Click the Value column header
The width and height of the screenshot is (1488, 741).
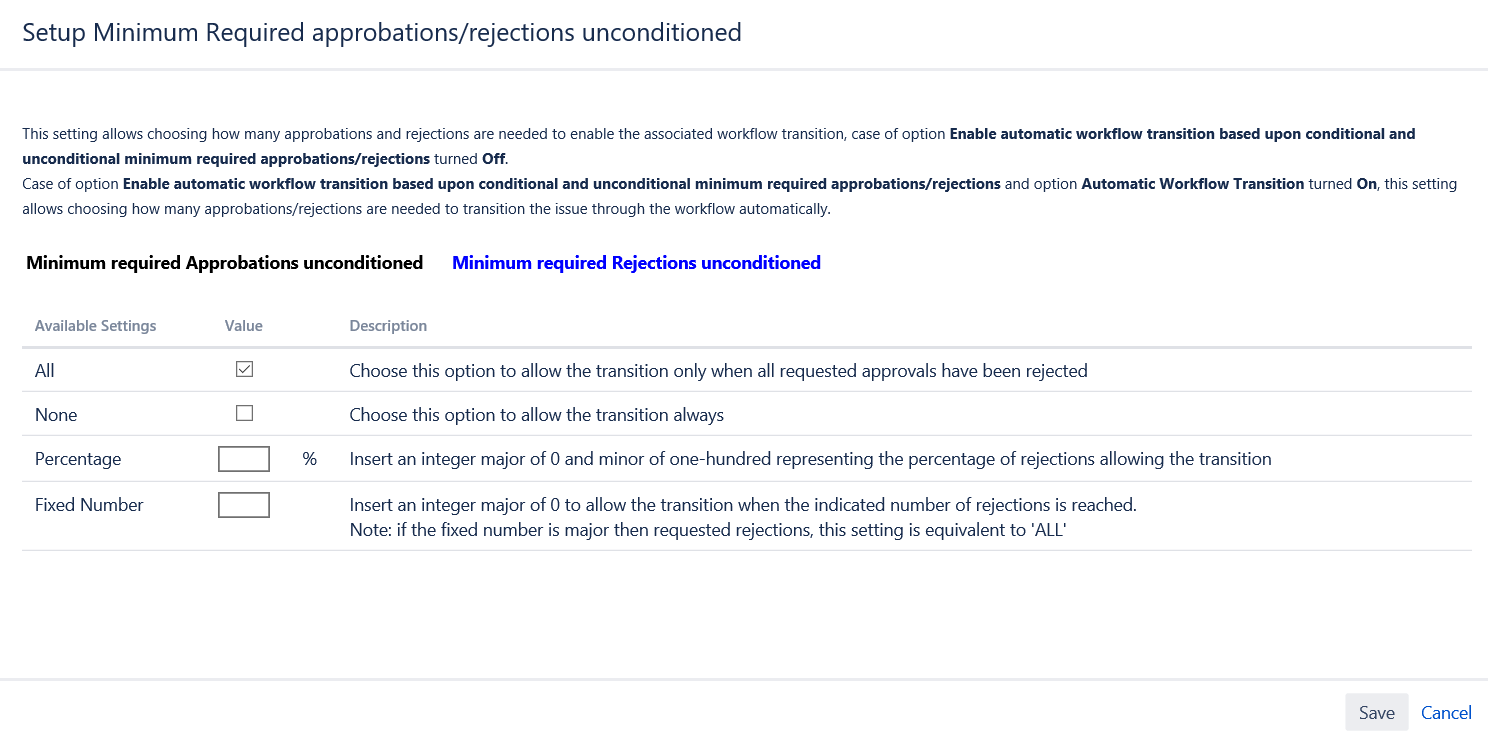point(244,326)
